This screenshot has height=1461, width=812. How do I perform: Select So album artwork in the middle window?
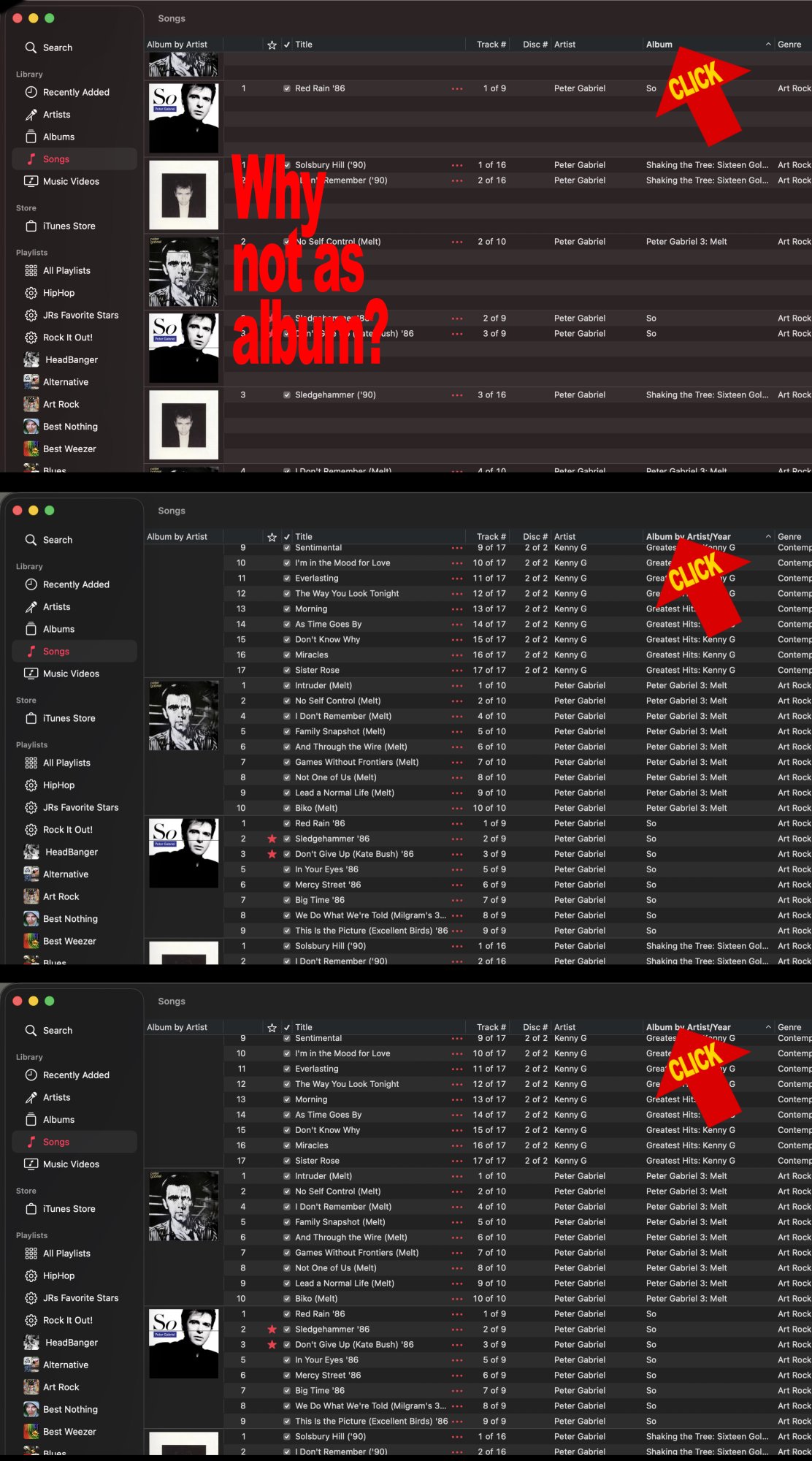184,853
